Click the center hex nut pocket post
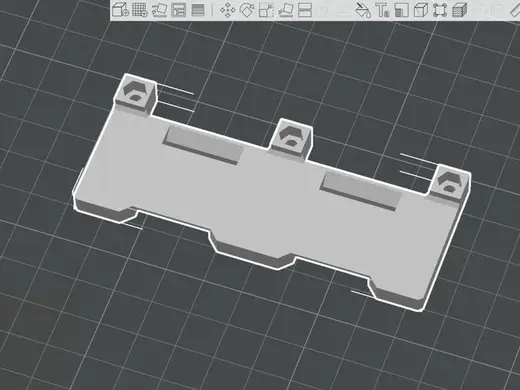 point(291,138)
